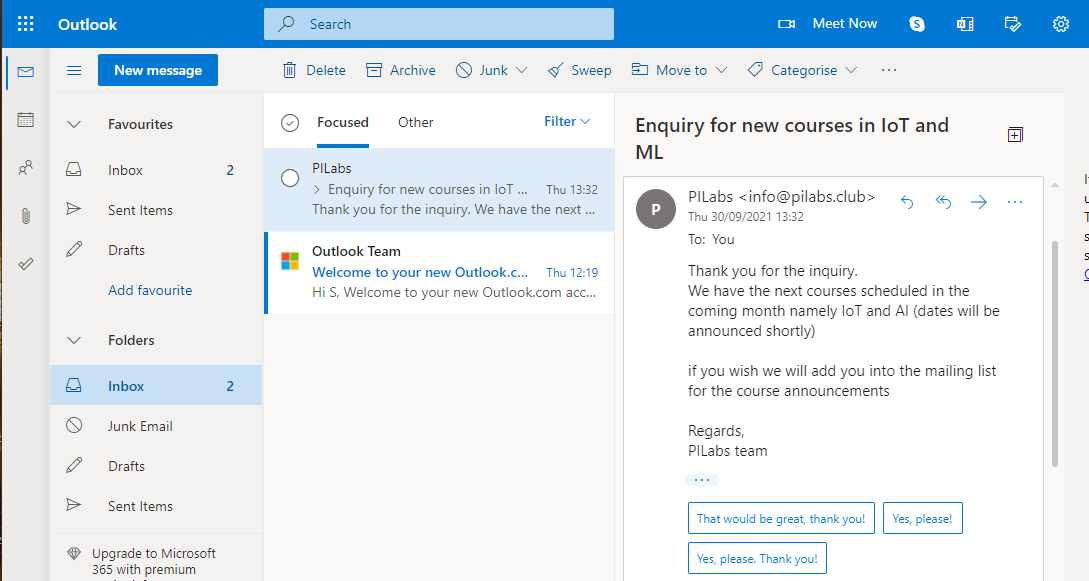Image resolution: width=1089 pixels, height=581 pixels.
Task: Toggle the hamburger navigation pane icon
Action: coord(74,70)
